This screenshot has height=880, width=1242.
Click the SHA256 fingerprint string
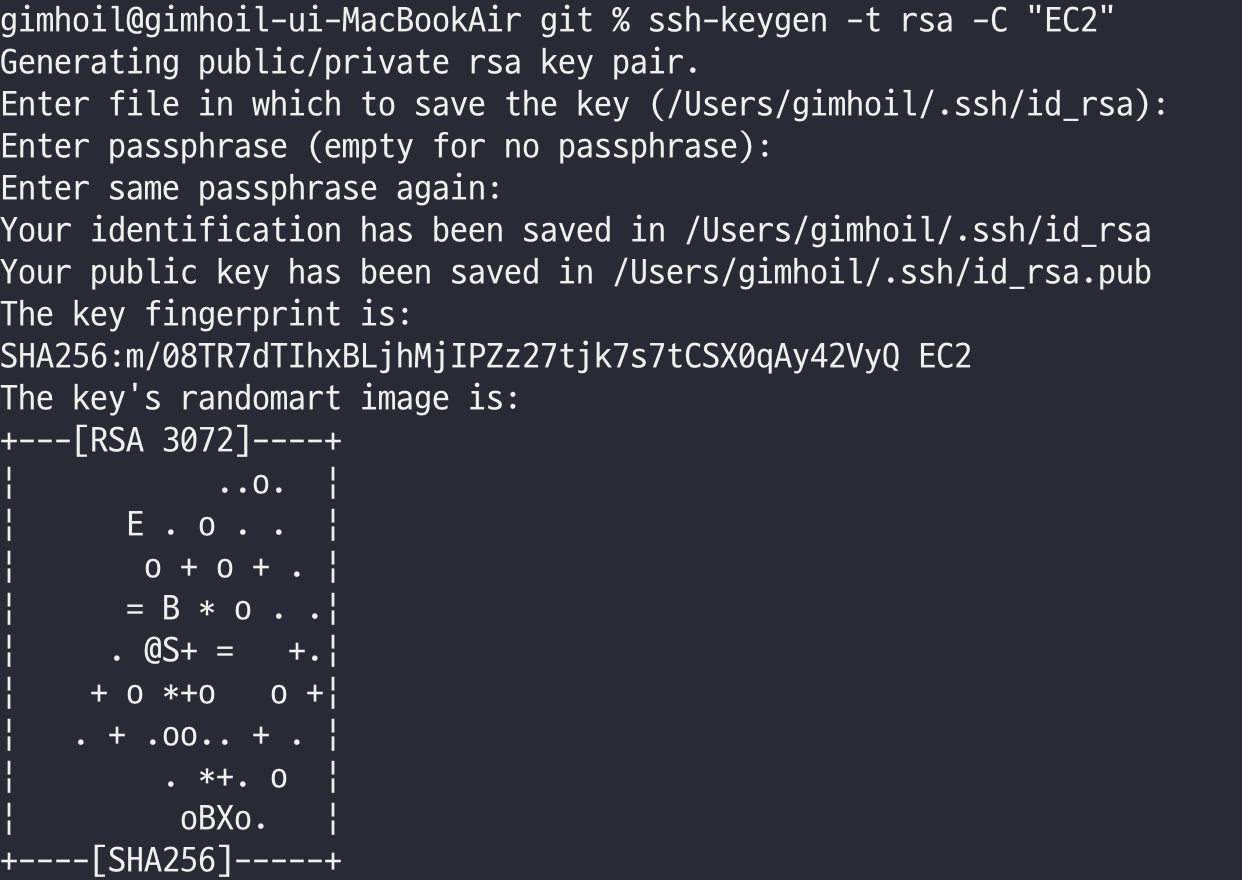pos(449,356)
